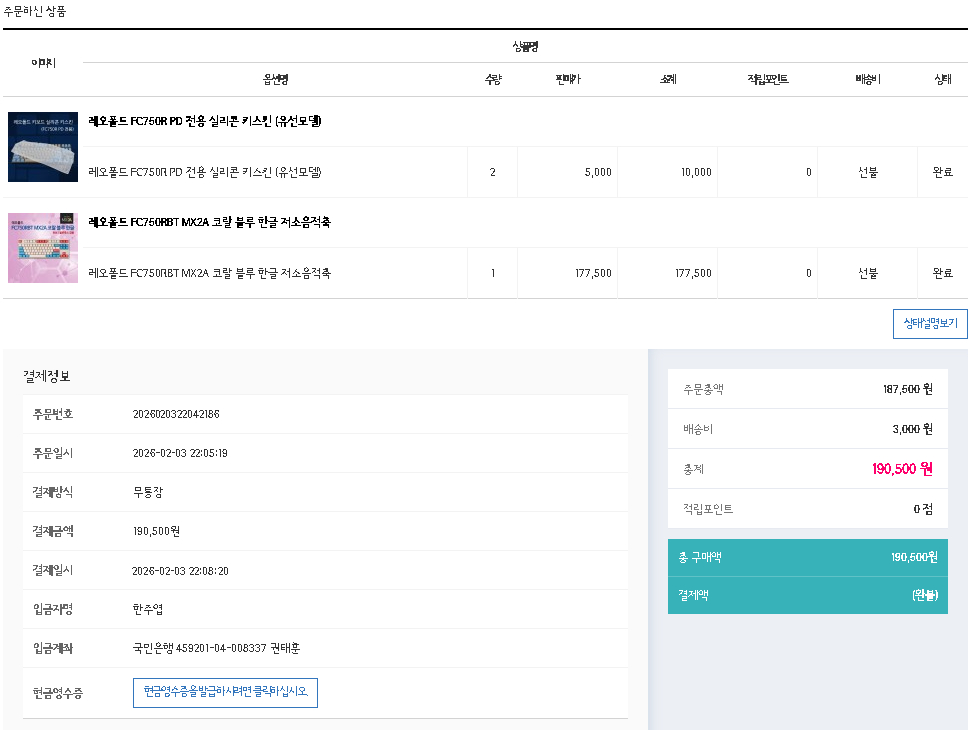Click the 상태설명보기 (status explanation) button
Viewport: 971px width, 730px height.
pyautogui.click(x=929, y=323)
